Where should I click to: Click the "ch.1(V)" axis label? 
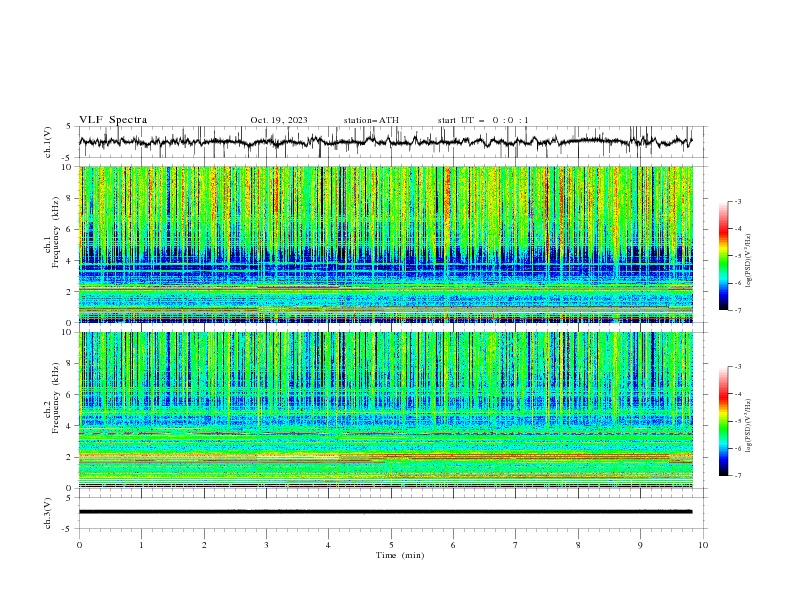click(48, 142)
